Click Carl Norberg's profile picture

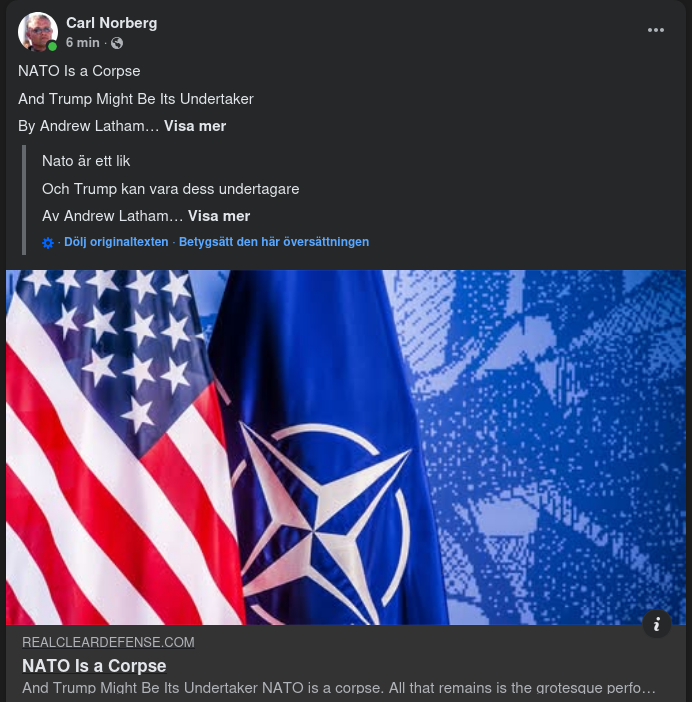point(38,32)
